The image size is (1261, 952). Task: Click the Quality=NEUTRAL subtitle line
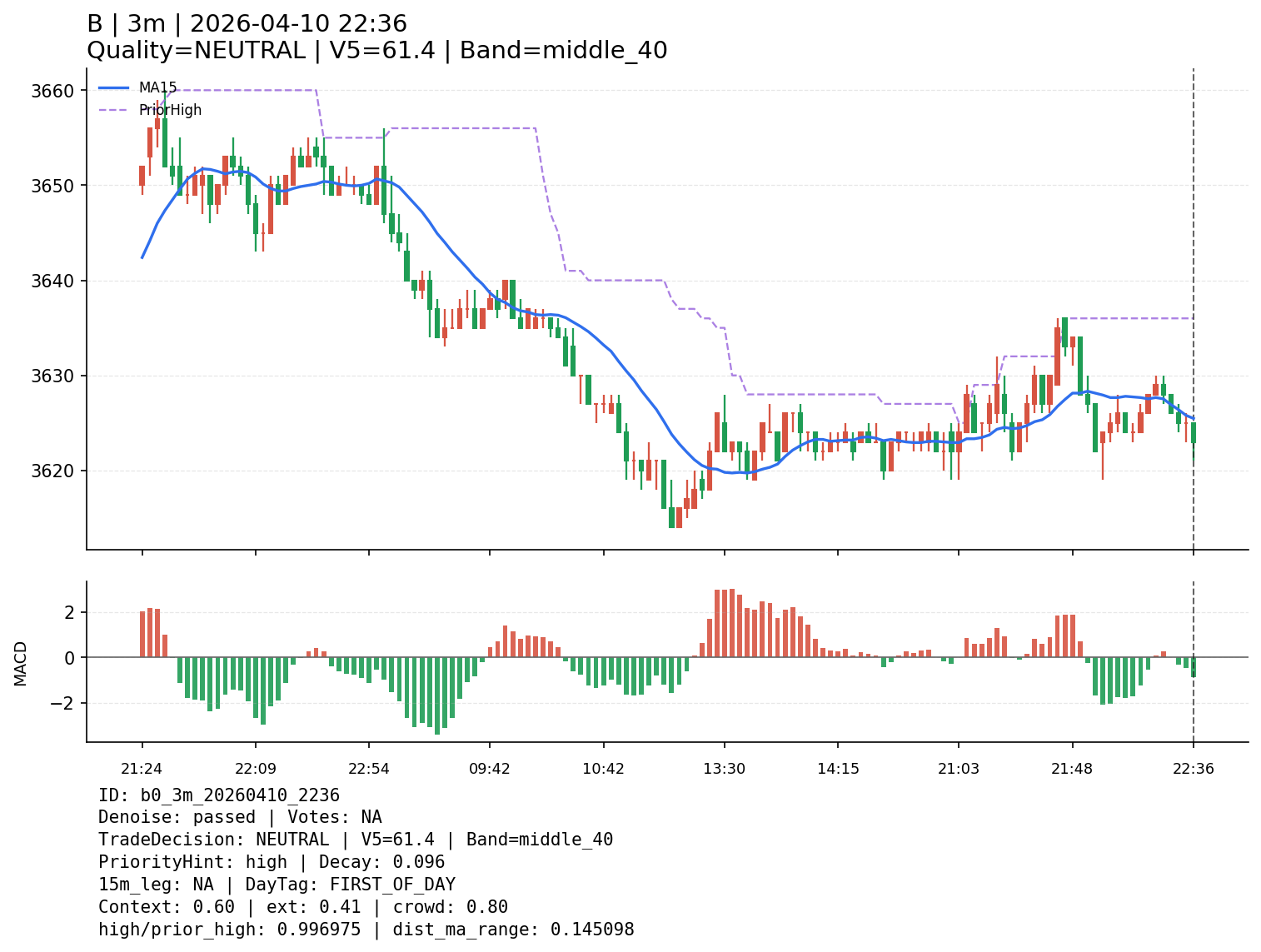(x=376, y=51)
